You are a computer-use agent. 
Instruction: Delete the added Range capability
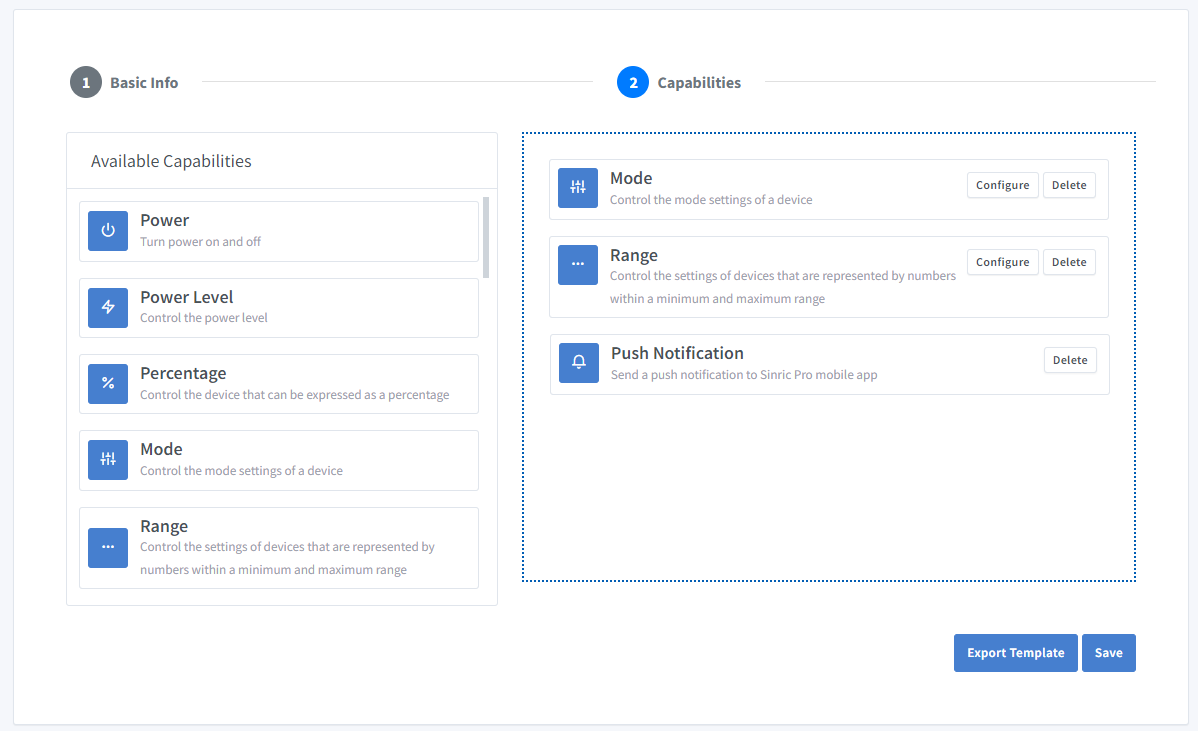[x=1069, y=262]
